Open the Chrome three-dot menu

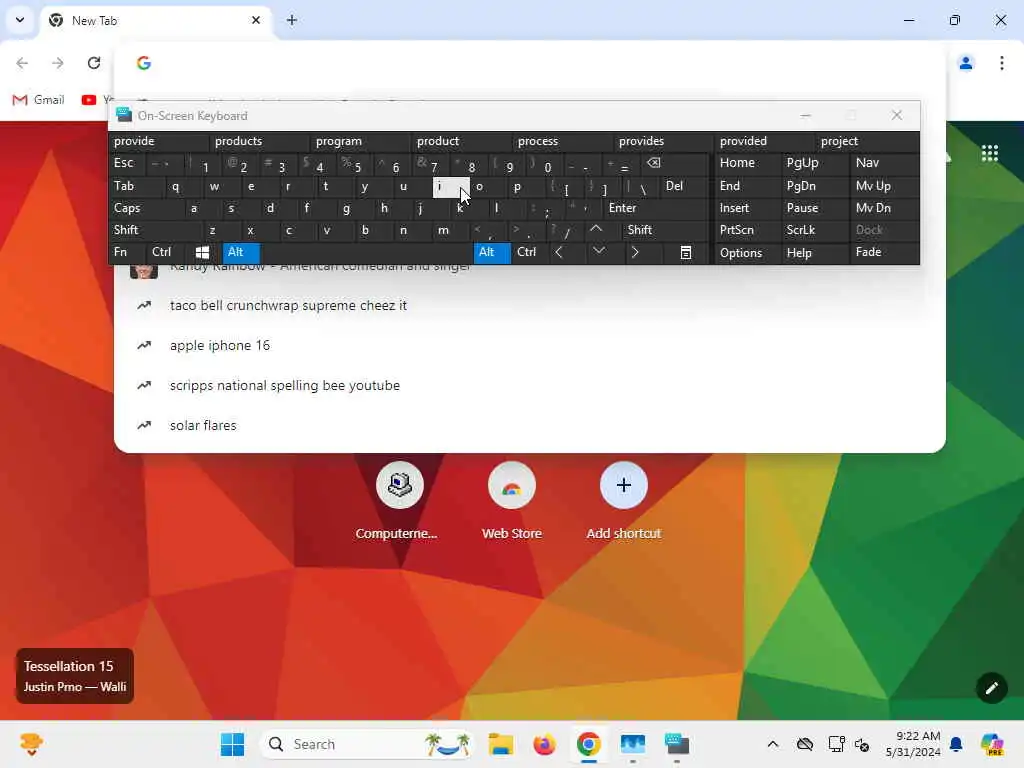tap(1002, 63)
